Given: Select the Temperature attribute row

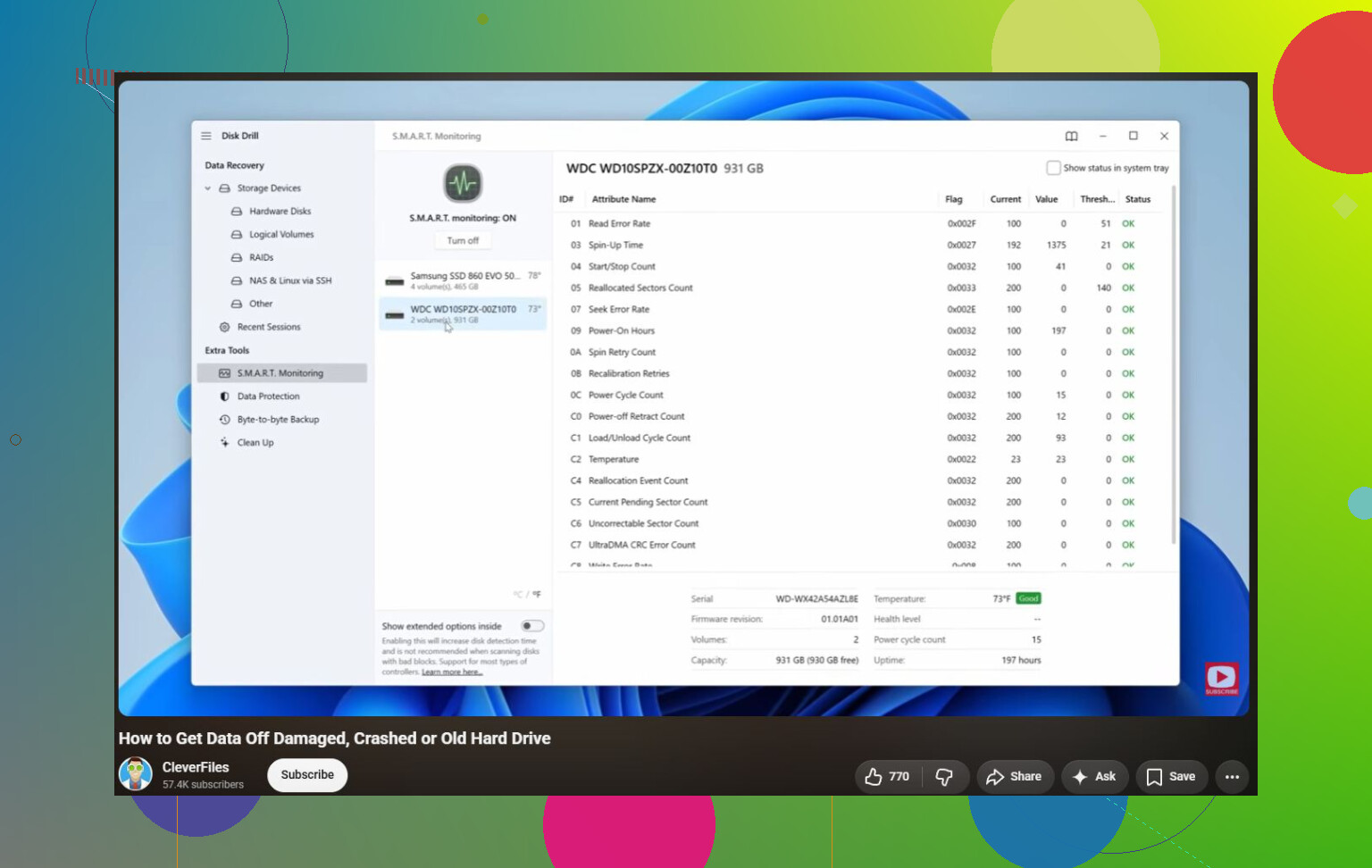Looking at the screenshot, I should pos(862,460).
